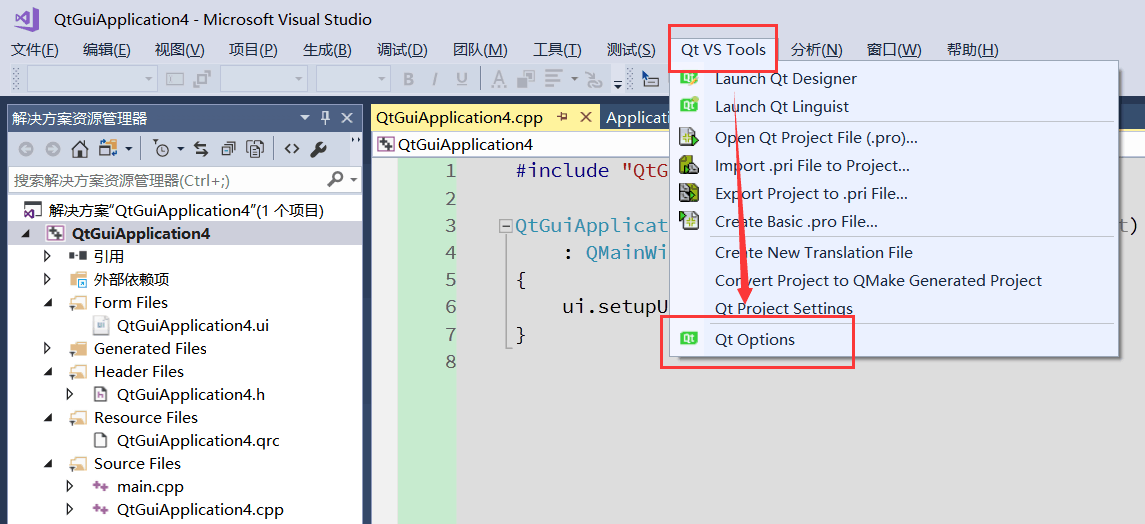Open the 生成(B) menu

tap(327, 50)
